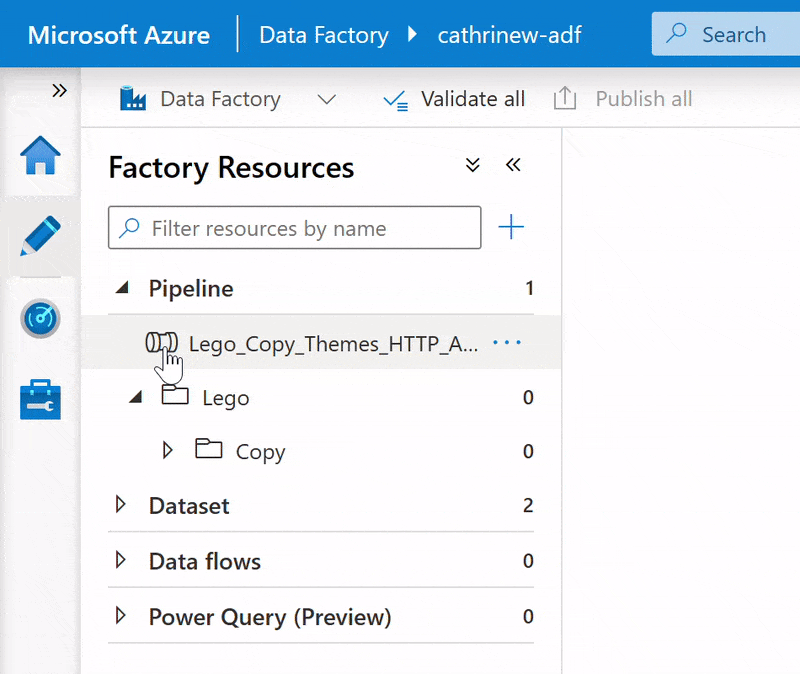
Task: Click cathrinew-adf in the breadcrumb
Action: (x=509, y=35)
